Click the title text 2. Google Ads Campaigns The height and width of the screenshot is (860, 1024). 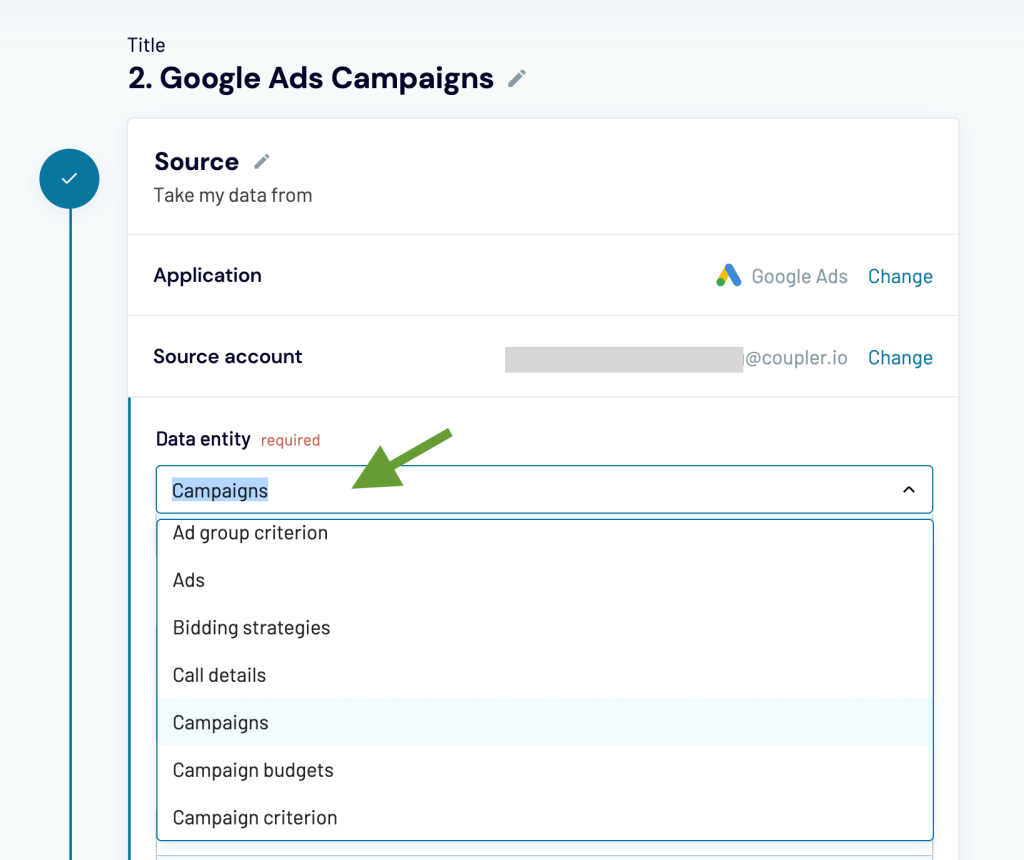click(311, 78)
